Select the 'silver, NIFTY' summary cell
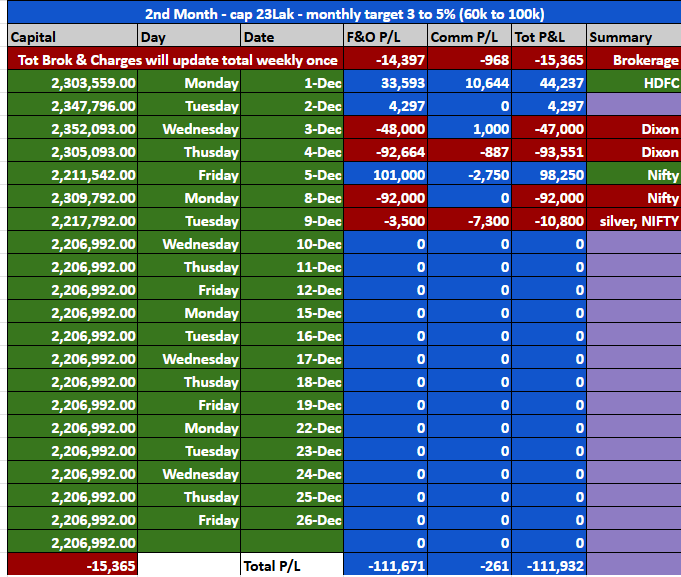The image size is (681, 577). pos(634,221)
